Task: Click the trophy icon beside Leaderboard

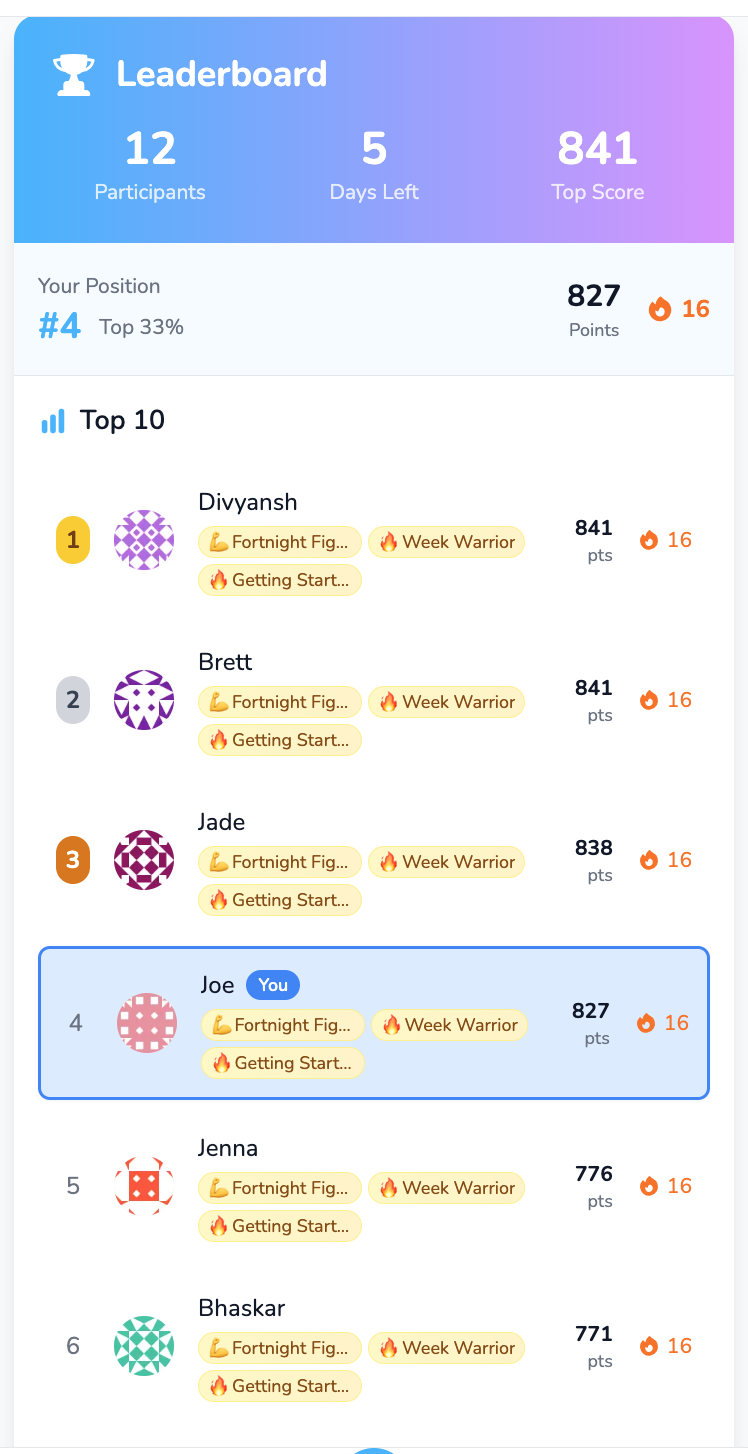Action: [x=74, y=74]
